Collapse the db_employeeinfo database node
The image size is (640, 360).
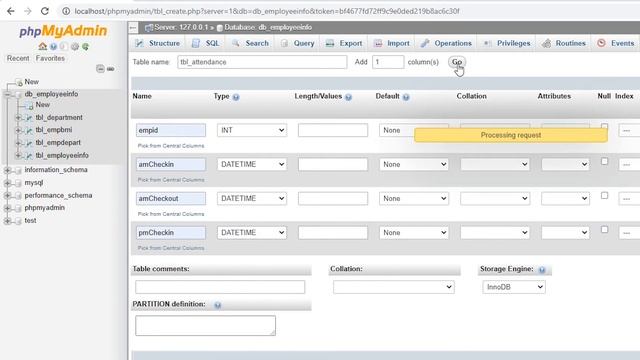(7, 95)
